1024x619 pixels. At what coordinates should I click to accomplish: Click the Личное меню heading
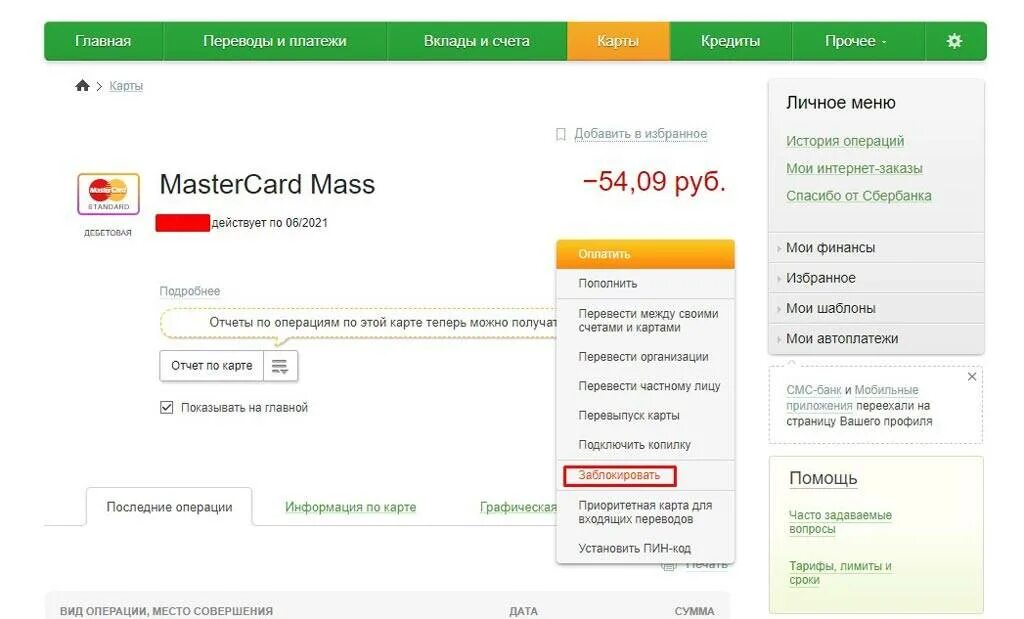(840, 103)
